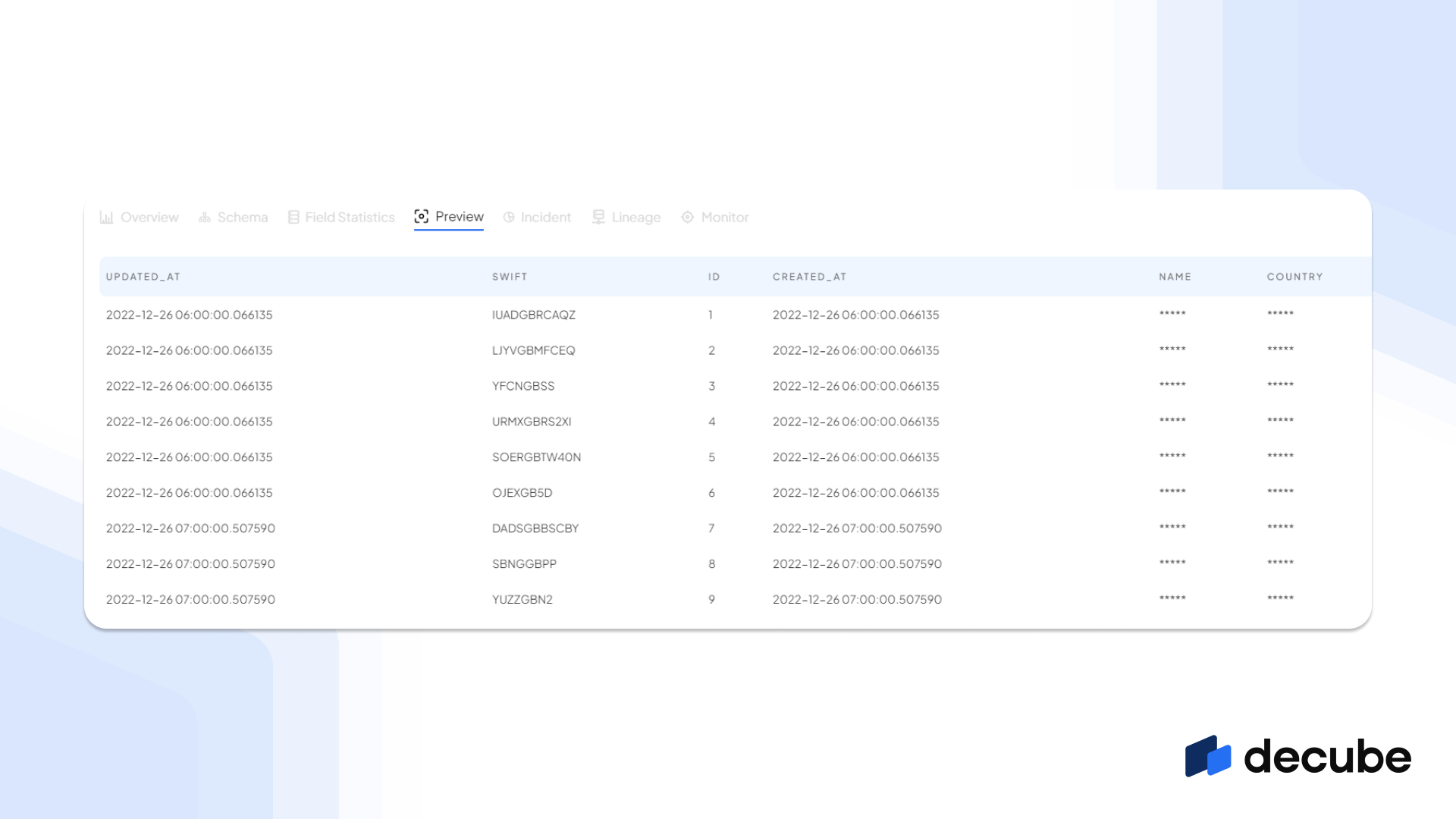1456x819 pixels.
Task: Switch to the Overview tab
Action: point(149,218)
